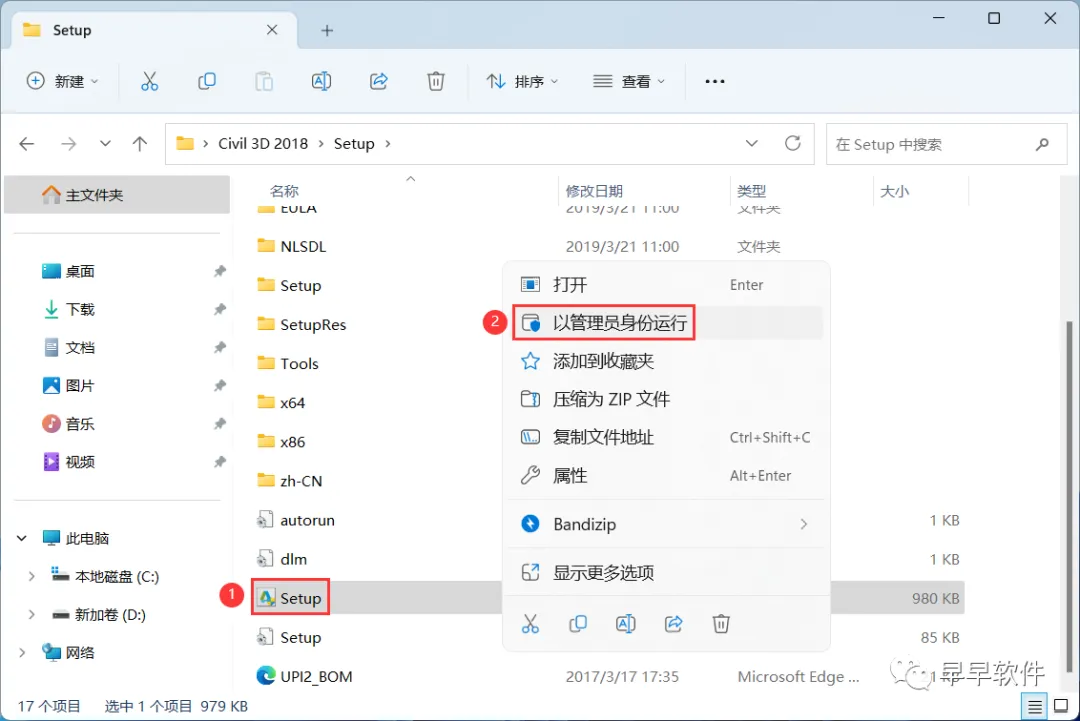1080x721 pixels.
Task: Choose 复制文件地址 from context menu
Action: tap(666, 437)
